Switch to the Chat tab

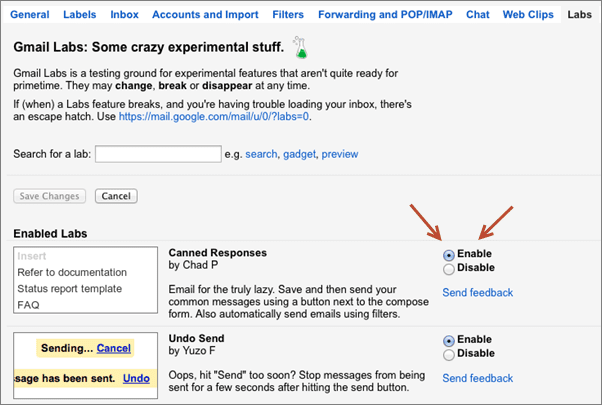click(x=478, y=15)
